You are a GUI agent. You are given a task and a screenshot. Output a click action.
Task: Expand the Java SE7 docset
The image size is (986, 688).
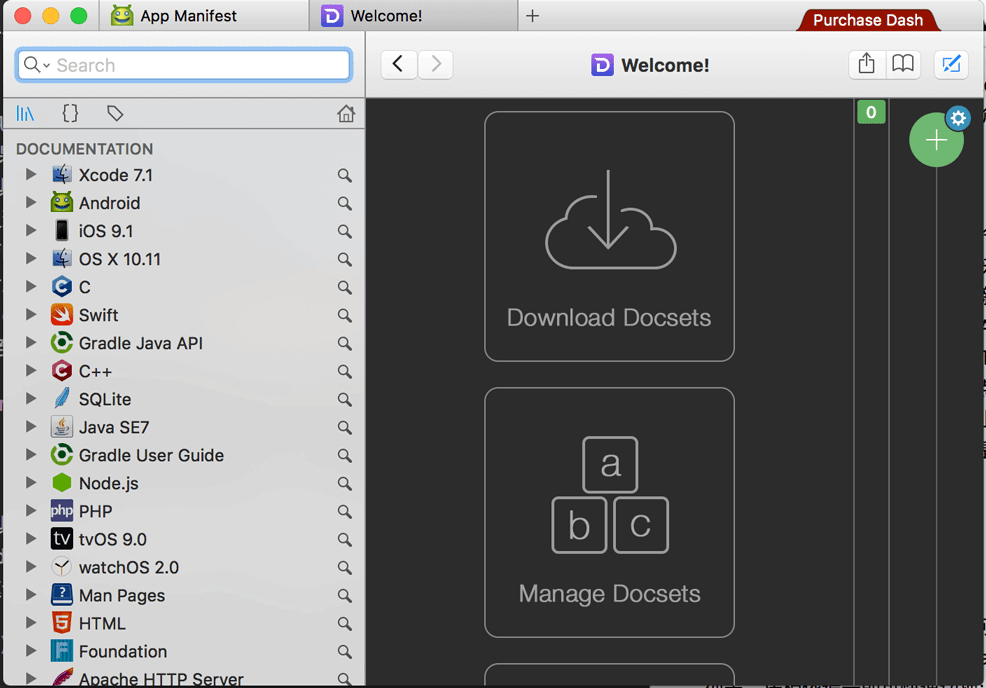31,427
